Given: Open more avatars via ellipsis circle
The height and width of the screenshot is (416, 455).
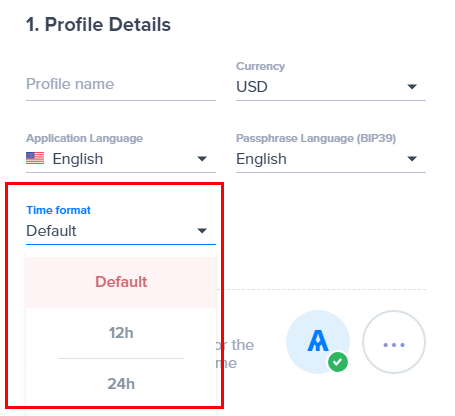Looking at the screenshot, I should pos(394,342).
